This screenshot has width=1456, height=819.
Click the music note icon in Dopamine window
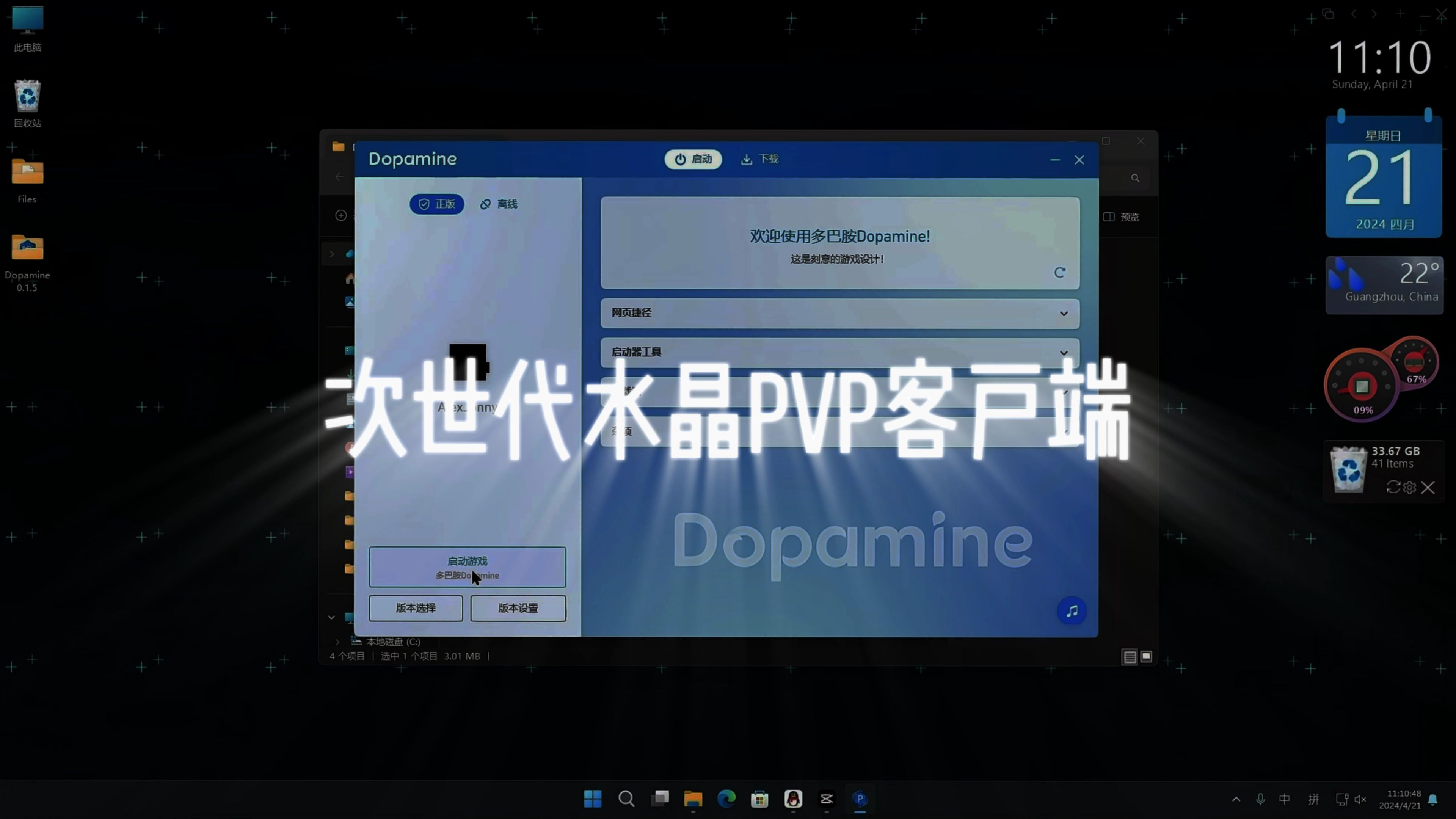click(x=1072, y=611)
